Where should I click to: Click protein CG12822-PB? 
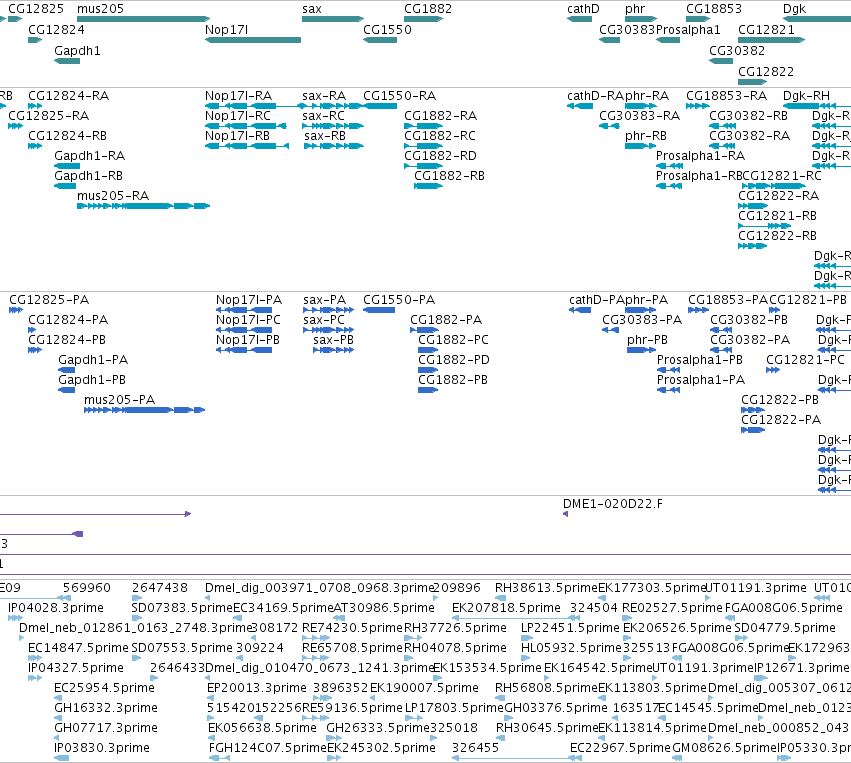click(780, 399)
